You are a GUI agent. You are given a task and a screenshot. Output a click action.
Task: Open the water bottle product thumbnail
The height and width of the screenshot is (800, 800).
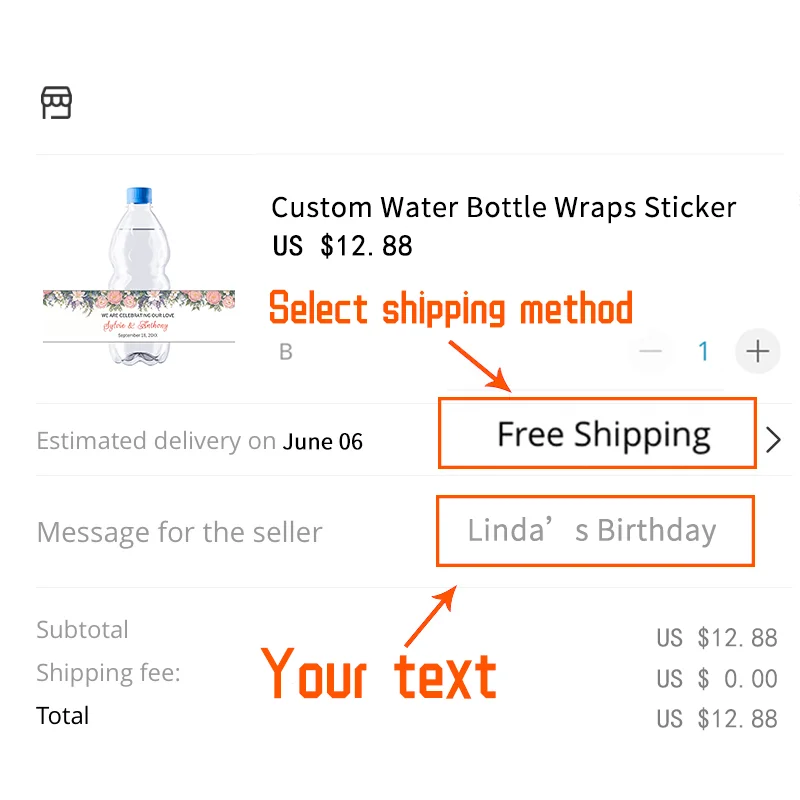point(139,276)
